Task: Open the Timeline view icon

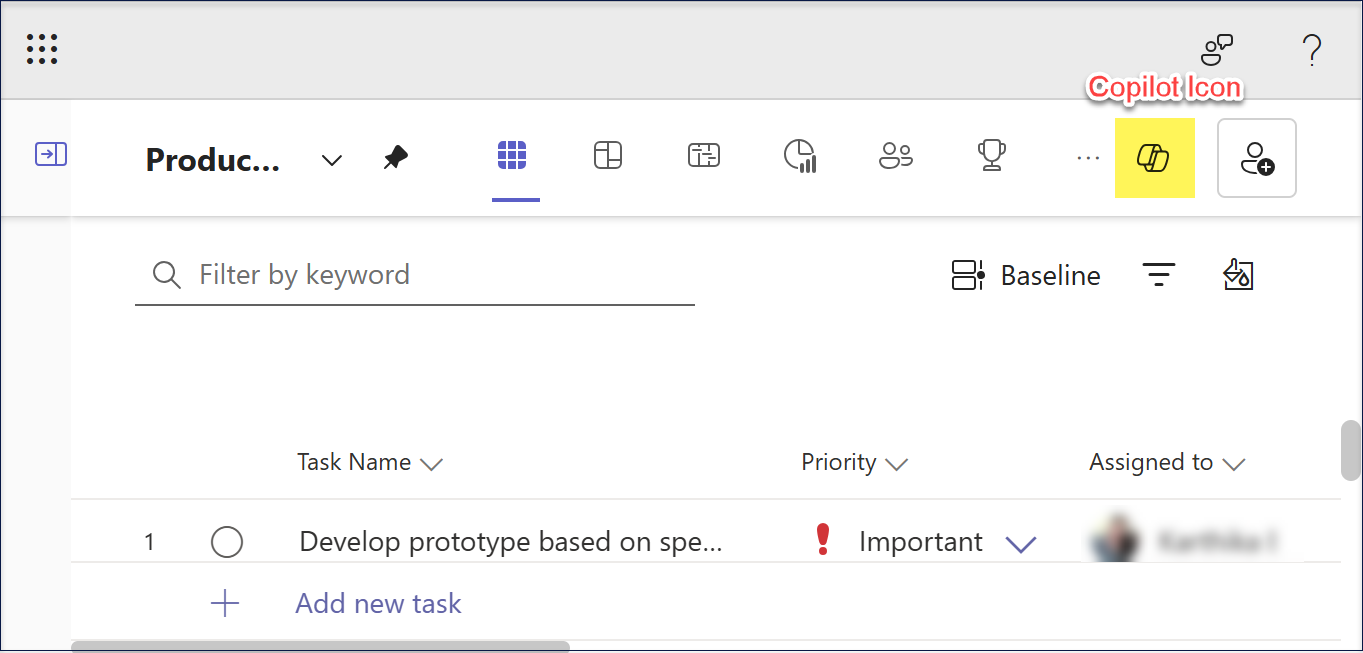Action: coord(703,156)
